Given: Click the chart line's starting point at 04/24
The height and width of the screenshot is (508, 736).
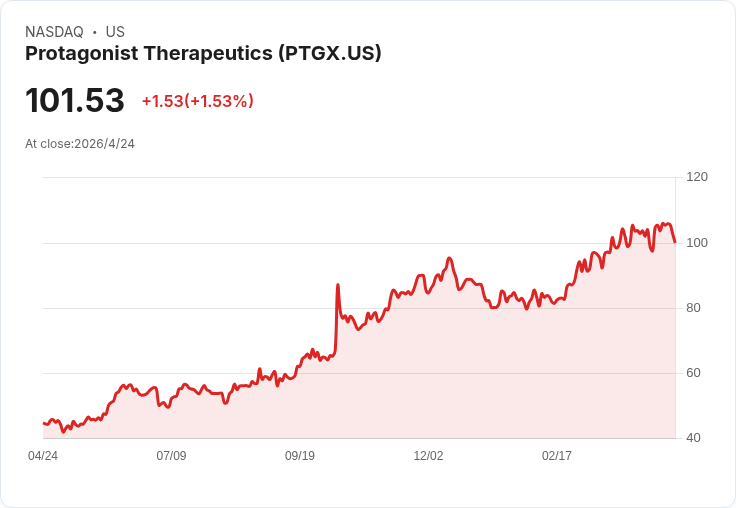Looking at the screenshot, I should (44, 423).
